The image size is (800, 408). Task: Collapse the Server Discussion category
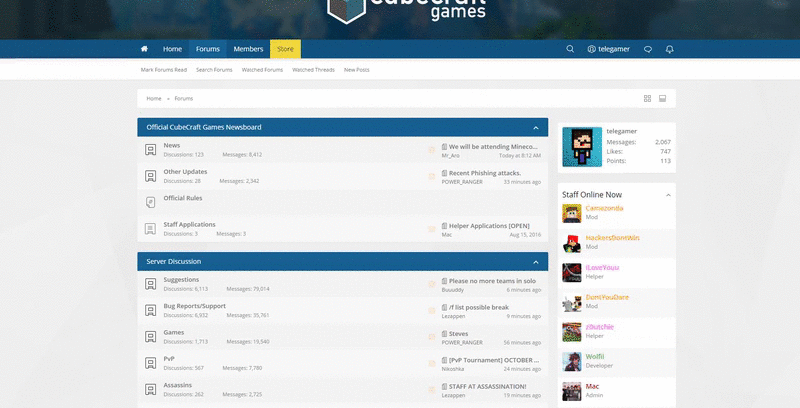click(536, 262)
